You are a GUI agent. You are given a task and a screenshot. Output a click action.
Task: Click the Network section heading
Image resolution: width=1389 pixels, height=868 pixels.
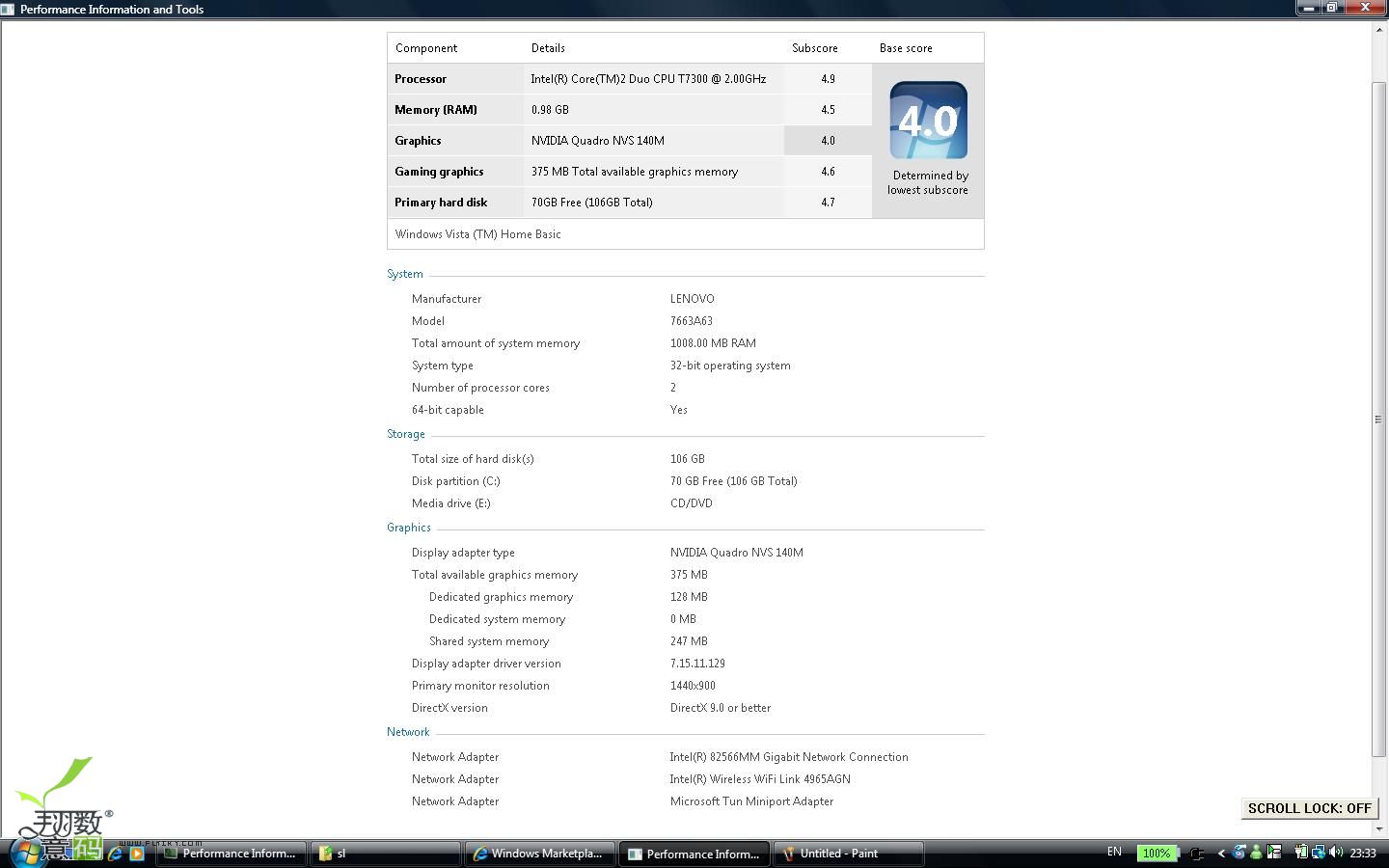click(x=408, y=732)
